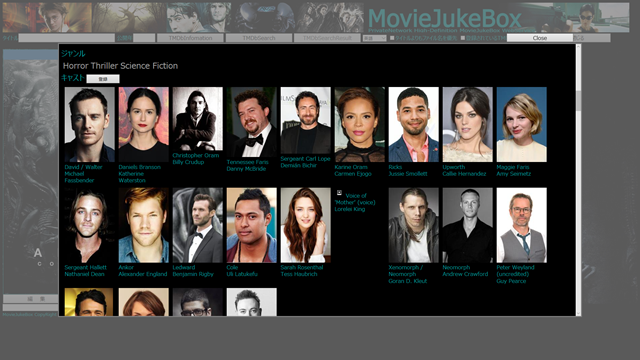The image size is (640, 360).
Task: Open Guy Pearce's cast photo
Action: pyautogui.click(x=522, y=225)
